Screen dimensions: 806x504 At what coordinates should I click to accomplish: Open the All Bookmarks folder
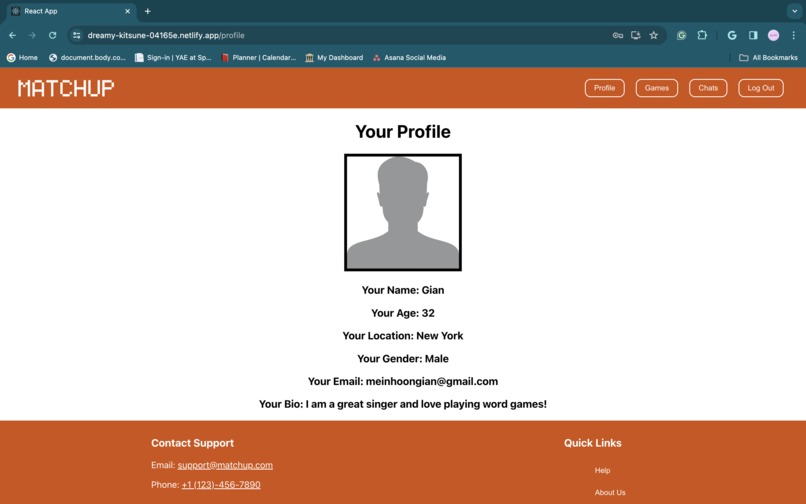768,58
